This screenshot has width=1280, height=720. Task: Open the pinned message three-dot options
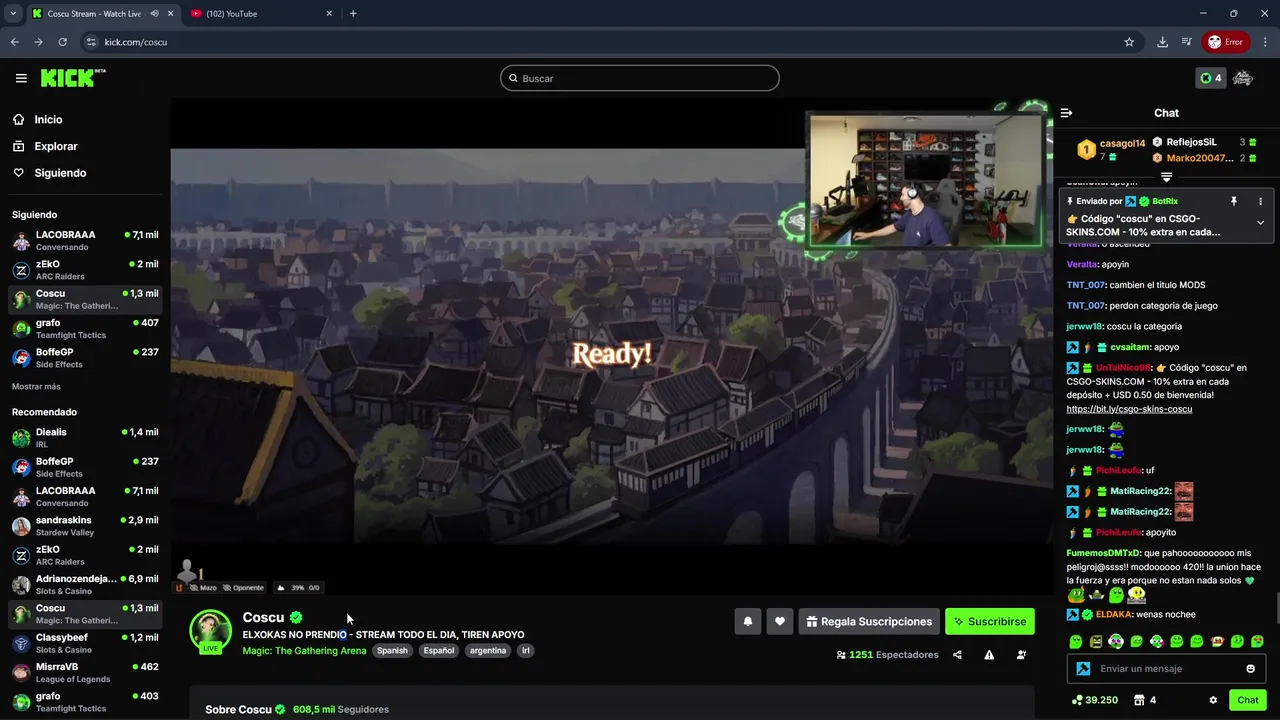coord(1260,201)
